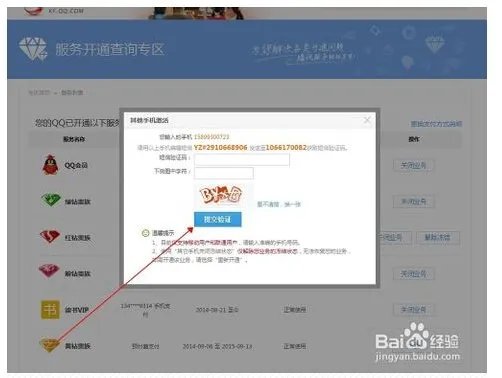502x378 pixels.
Task: Click 关闭业务 in the QQ会员 row
Action: pos(413,165)
